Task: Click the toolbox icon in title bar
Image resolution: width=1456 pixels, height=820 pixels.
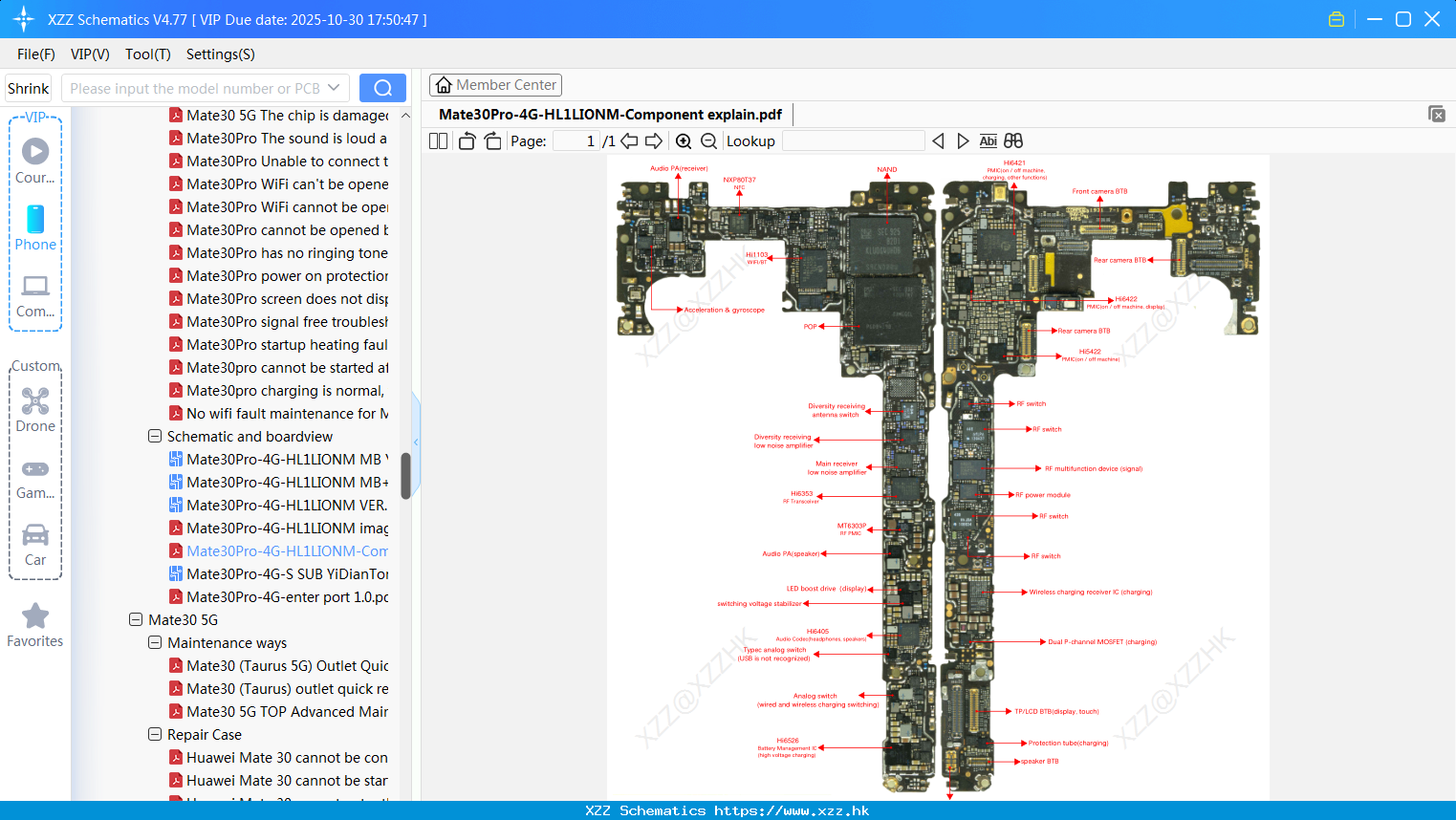Action: click(x=1336, y=19)
